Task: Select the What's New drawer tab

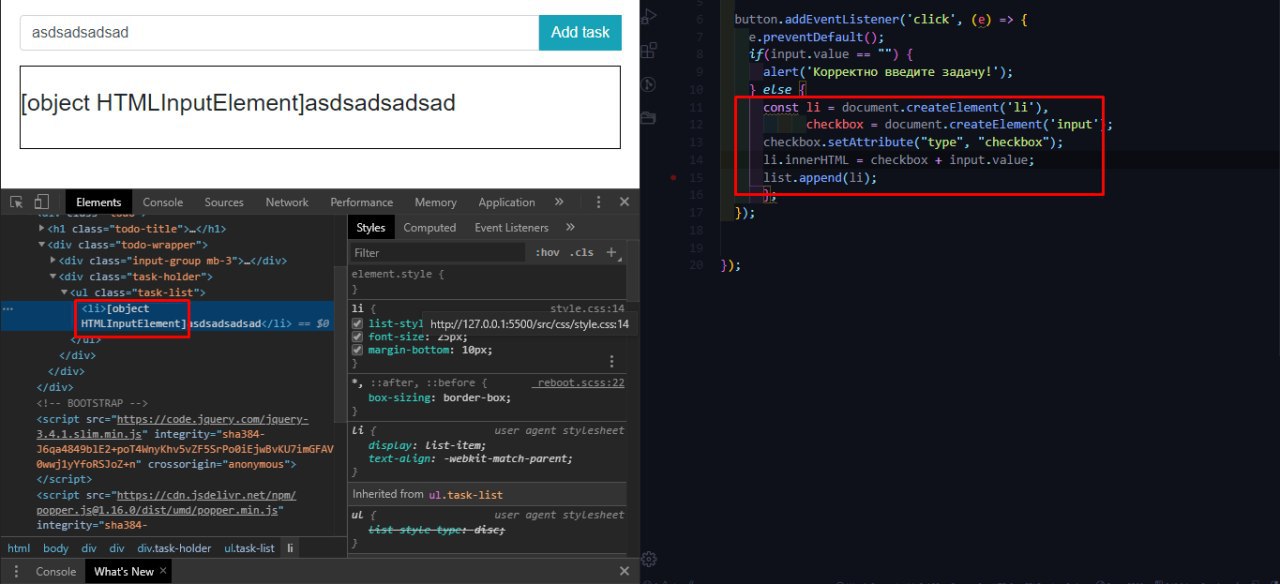Action: click(123, 572)
